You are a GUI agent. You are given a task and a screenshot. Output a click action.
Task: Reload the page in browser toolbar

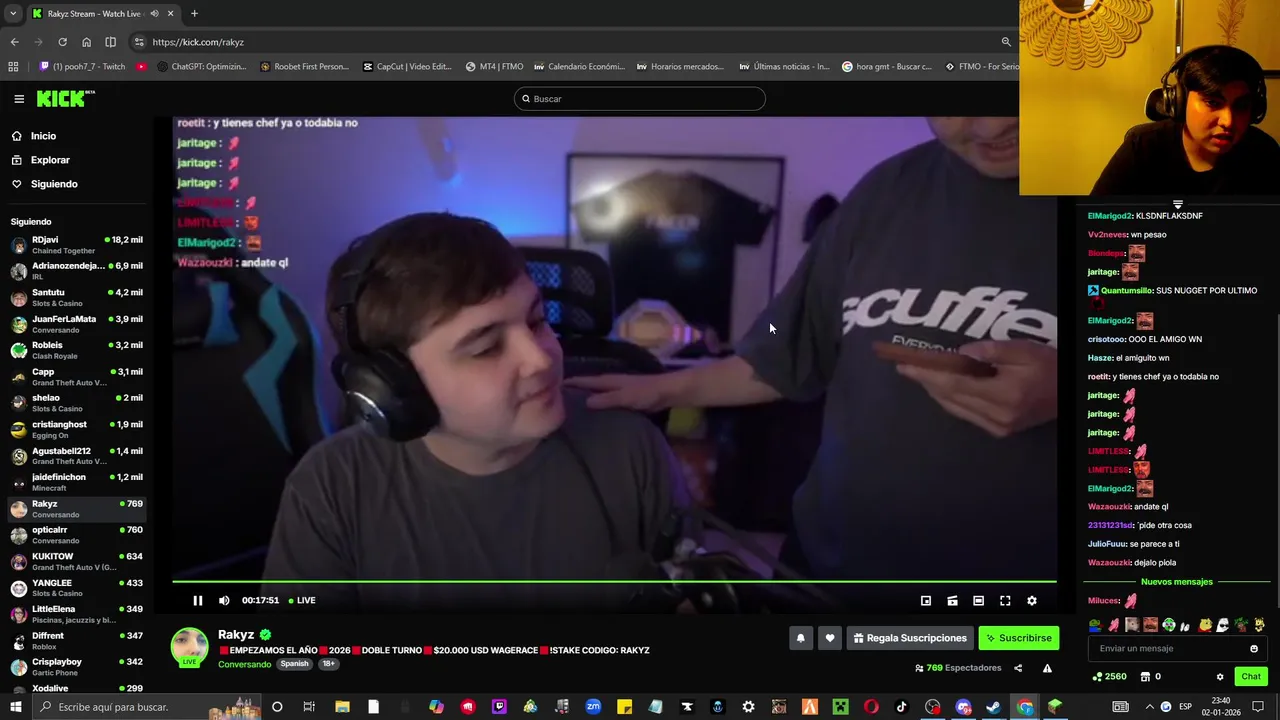point(62,42)
